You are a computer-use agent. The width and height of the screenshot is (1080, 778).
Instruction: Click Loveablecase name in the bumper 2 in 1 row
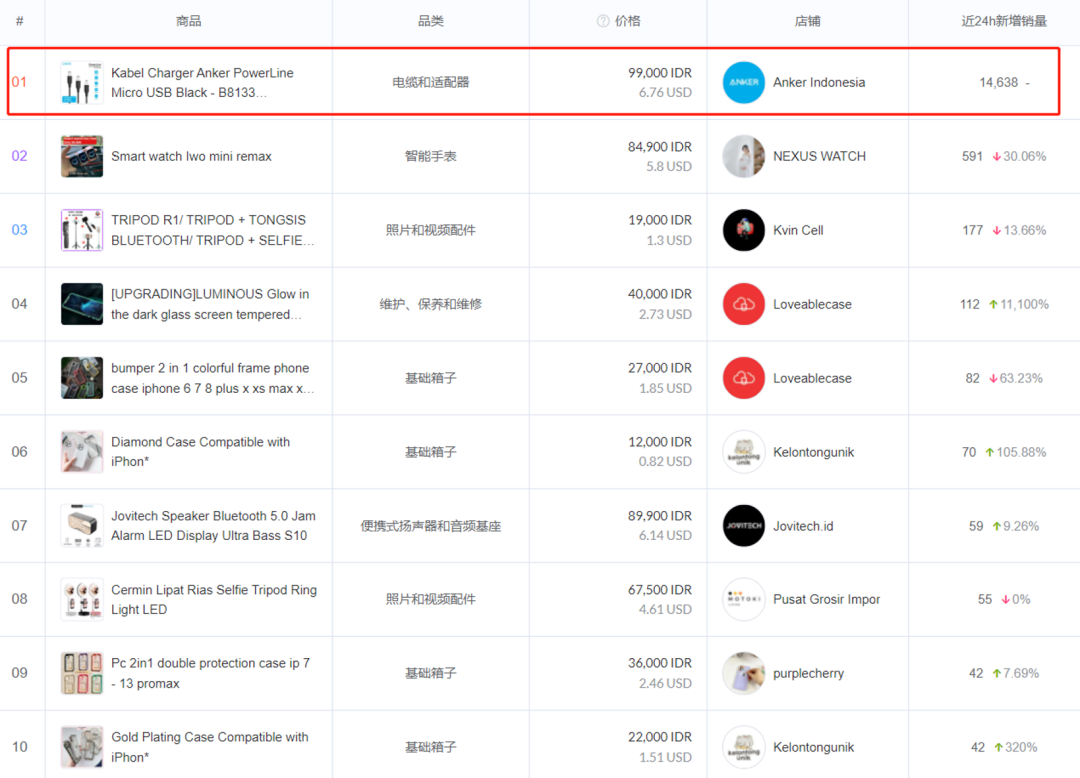[x=812, y=378]
